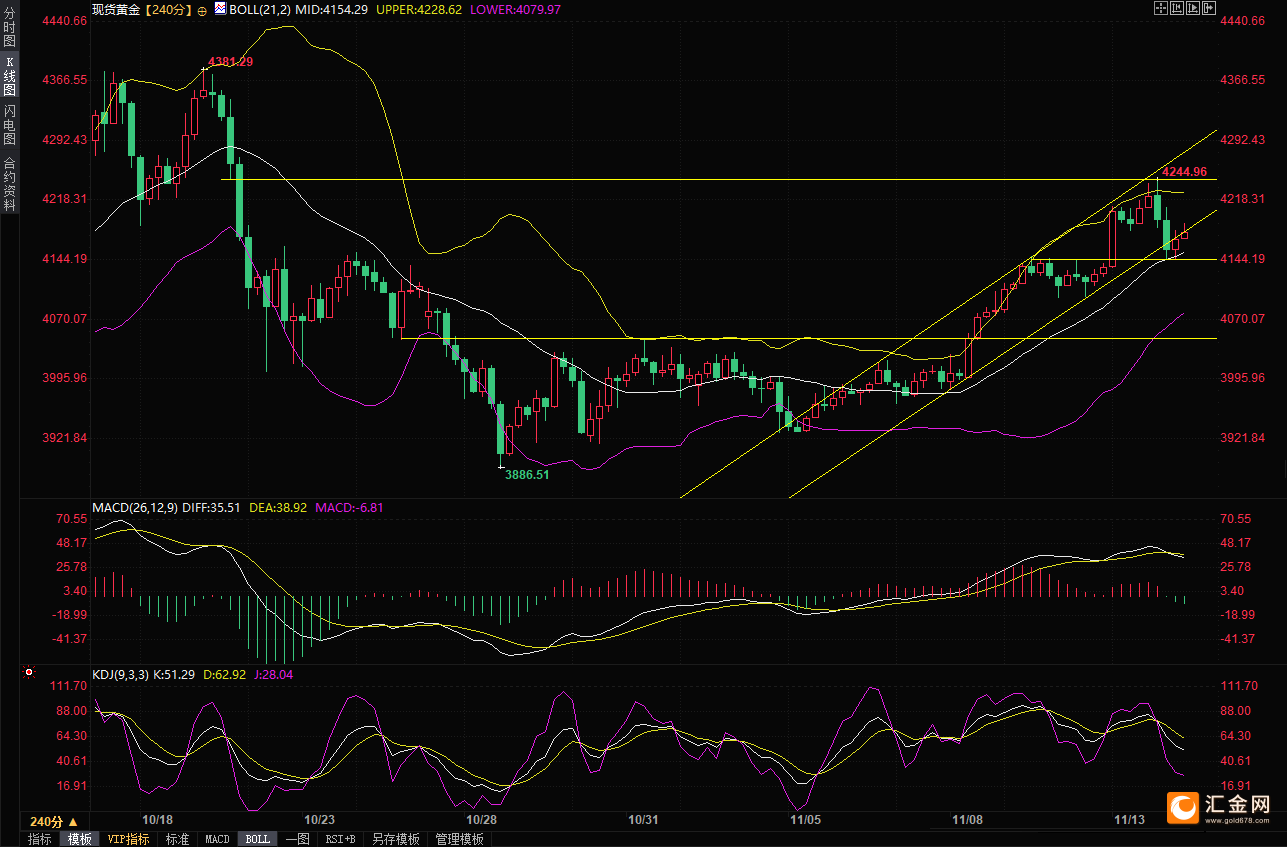Click the 3886.51 low price label

(x=526, y=475)
